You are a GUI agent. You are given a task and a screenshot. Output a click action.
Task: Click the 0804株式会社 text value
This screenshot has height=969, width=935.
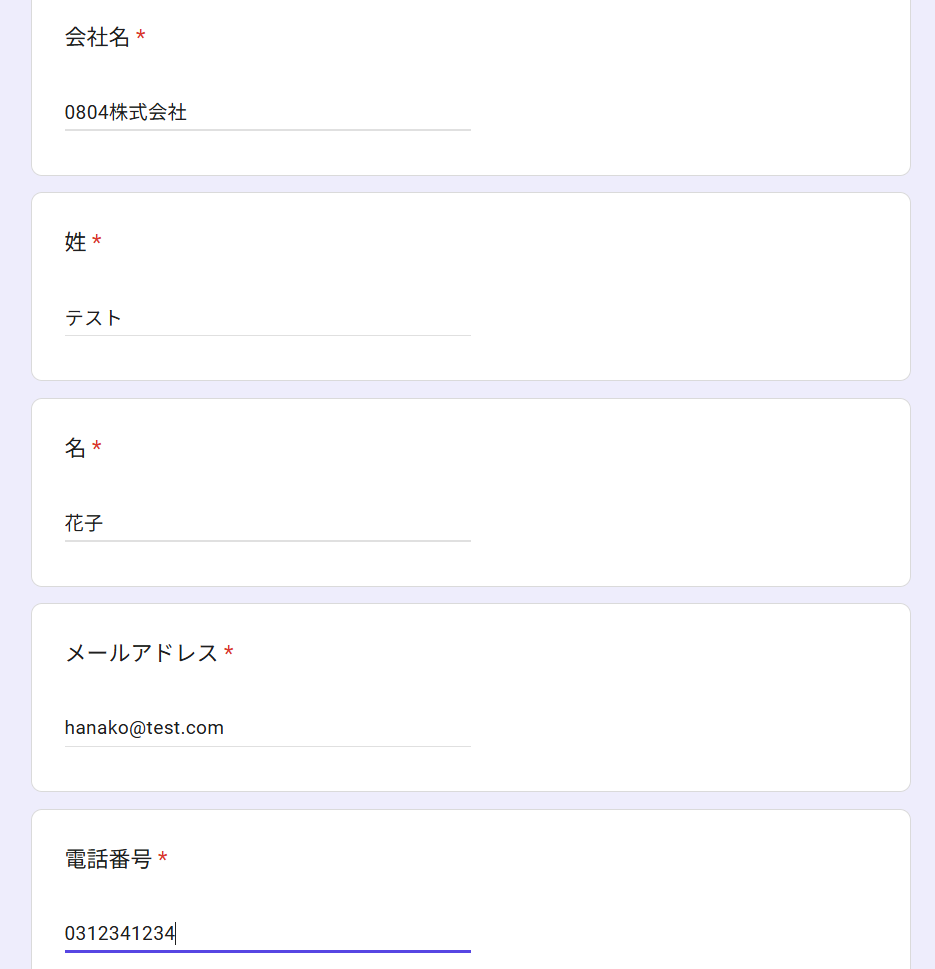coord(125,112)
